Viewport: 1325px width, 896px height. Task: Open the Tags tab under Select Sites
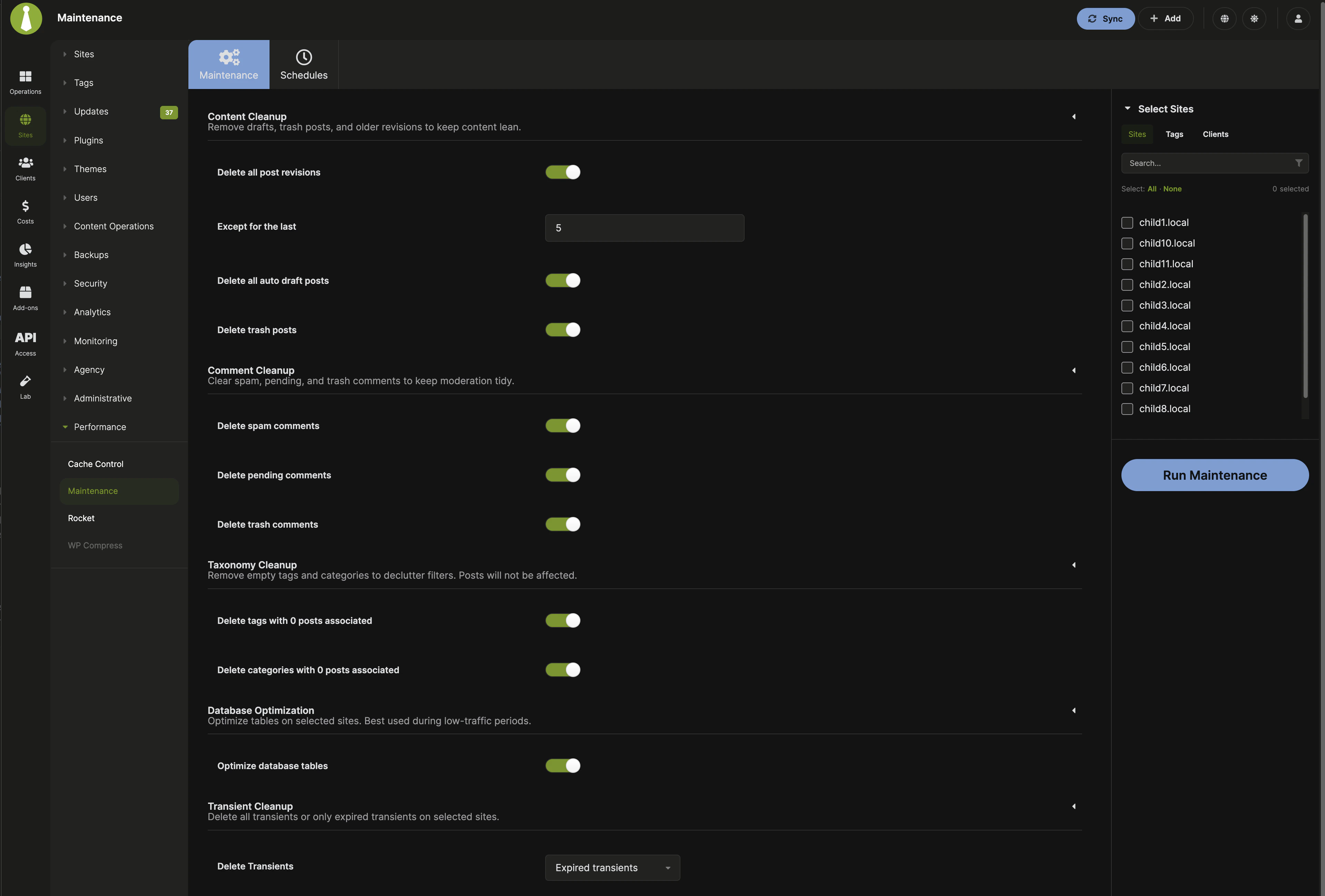[1175, 134]
